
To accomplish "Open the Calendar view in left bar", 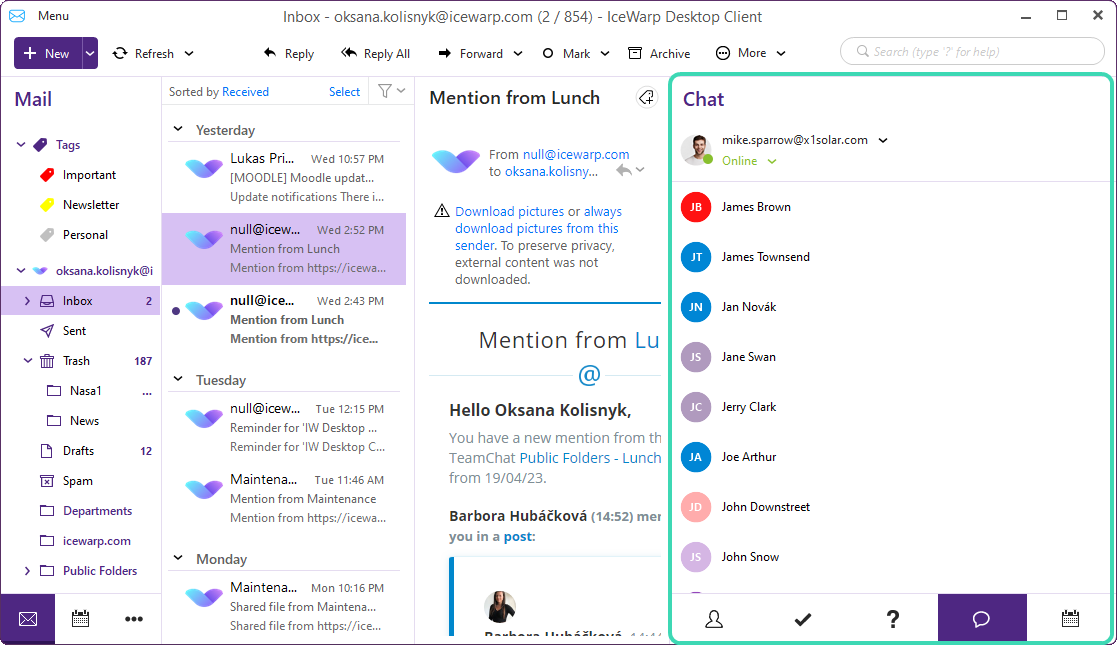I will tap(81, 619).
